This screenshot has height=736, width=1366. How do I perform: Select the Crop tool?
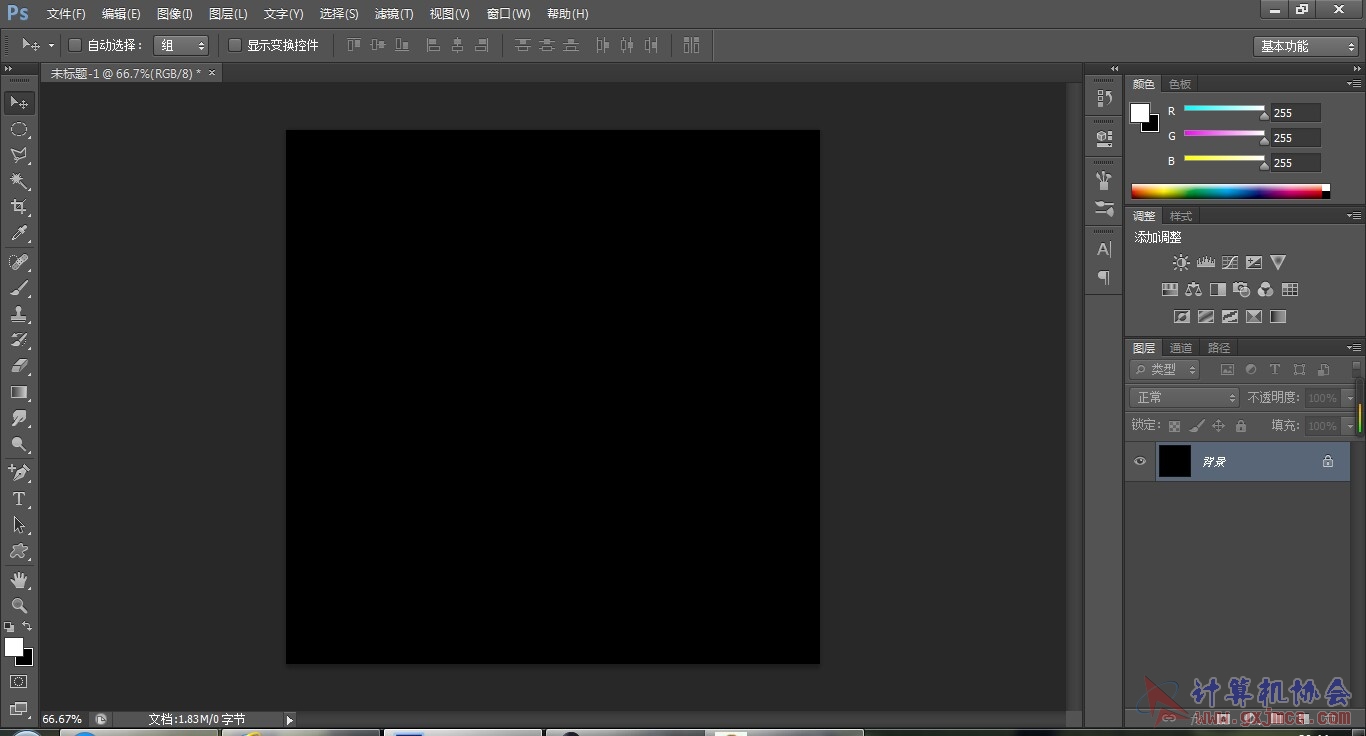[x=19, y=207]
